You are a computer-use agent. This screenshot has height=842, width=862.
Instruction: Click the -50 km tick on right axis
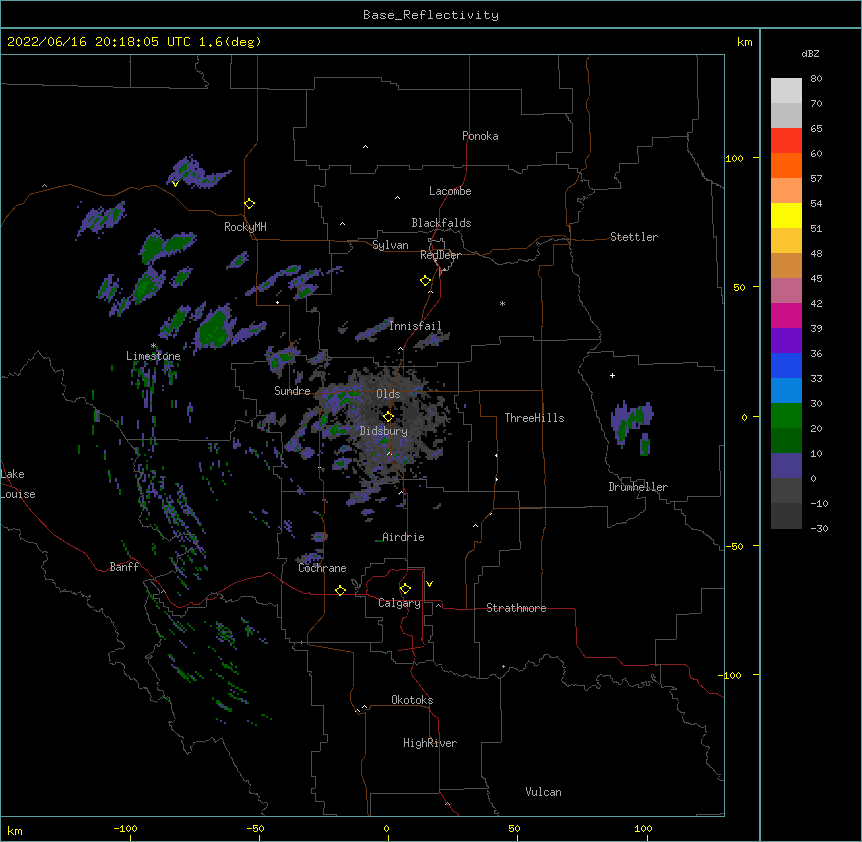tap(734, 546)
